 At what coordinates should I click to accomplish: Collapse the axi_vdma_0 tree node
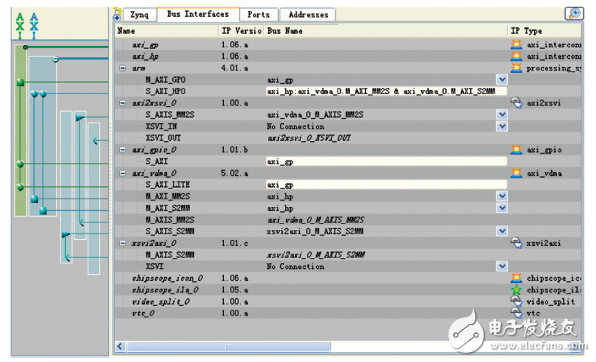pos(122,173)
